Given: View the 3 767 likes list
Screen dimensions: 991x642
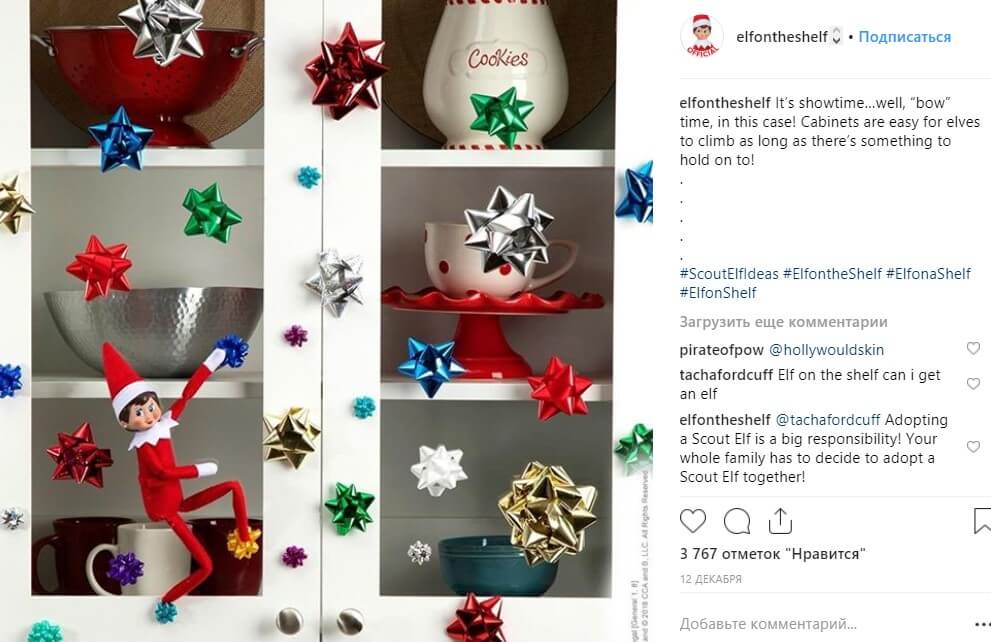Looking at the screenshot, I should [772, 554].
